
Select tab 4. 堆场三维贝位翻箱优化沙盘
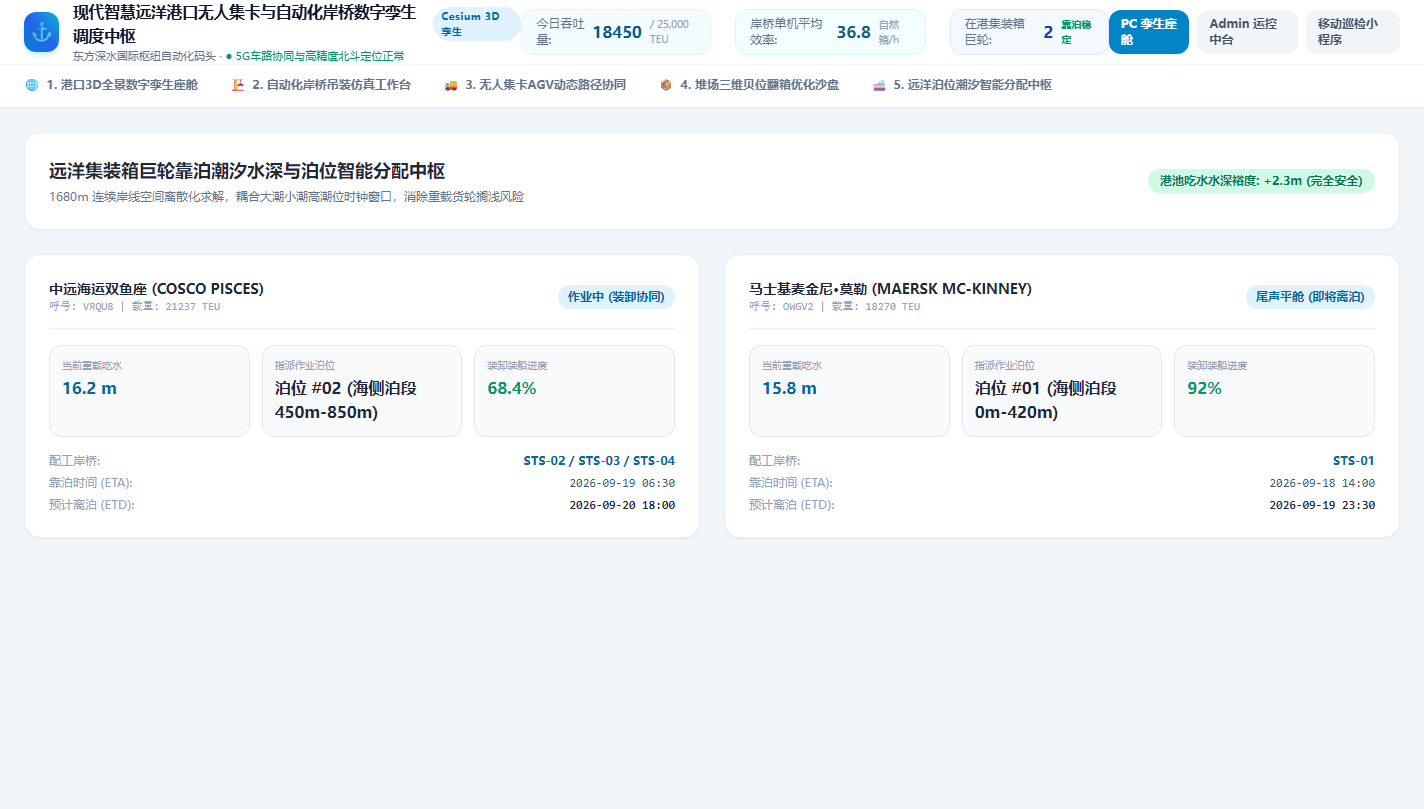749,85
